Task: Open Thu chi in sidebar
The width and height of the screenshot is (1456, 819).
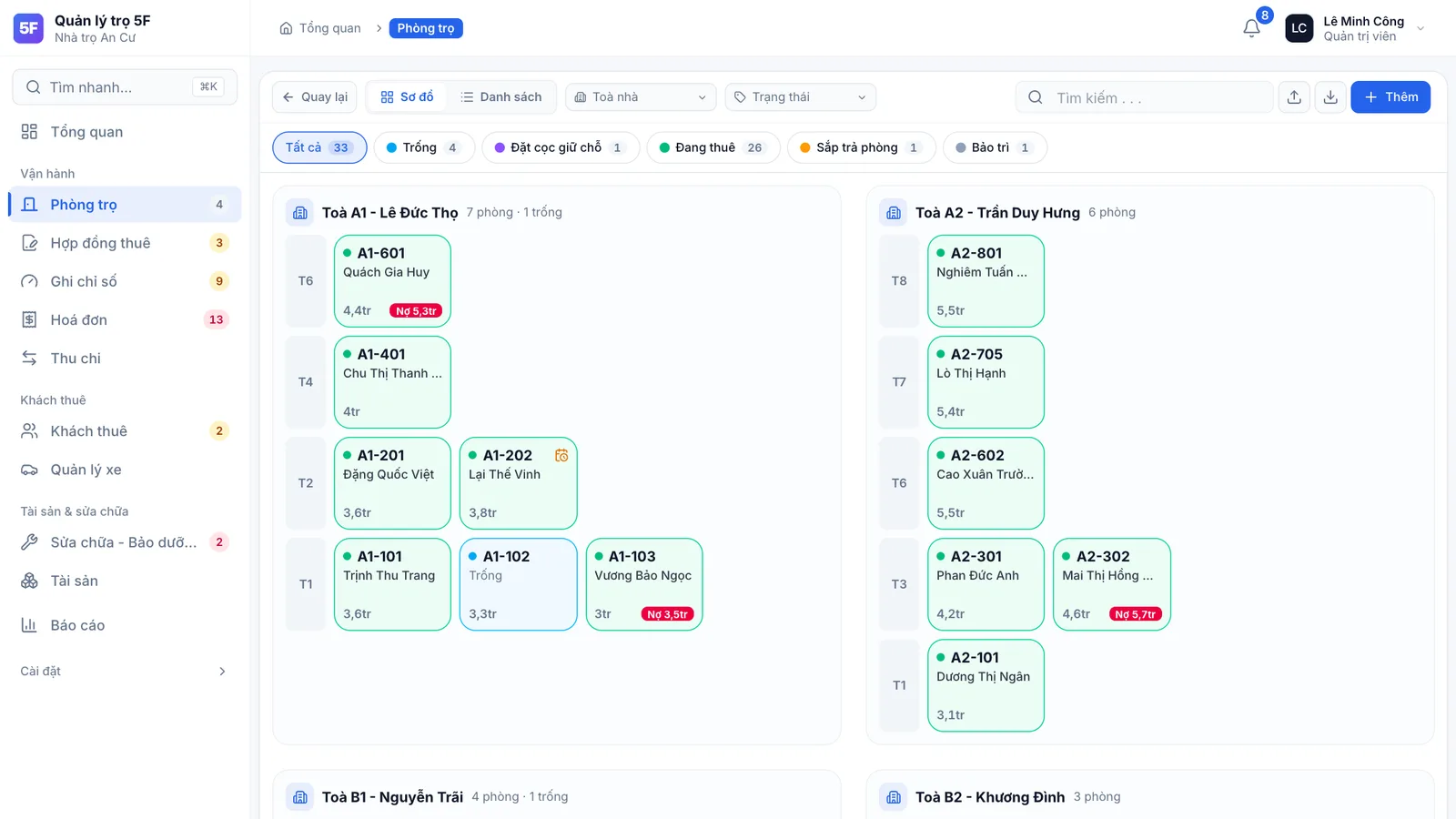Action: point(125,359)
